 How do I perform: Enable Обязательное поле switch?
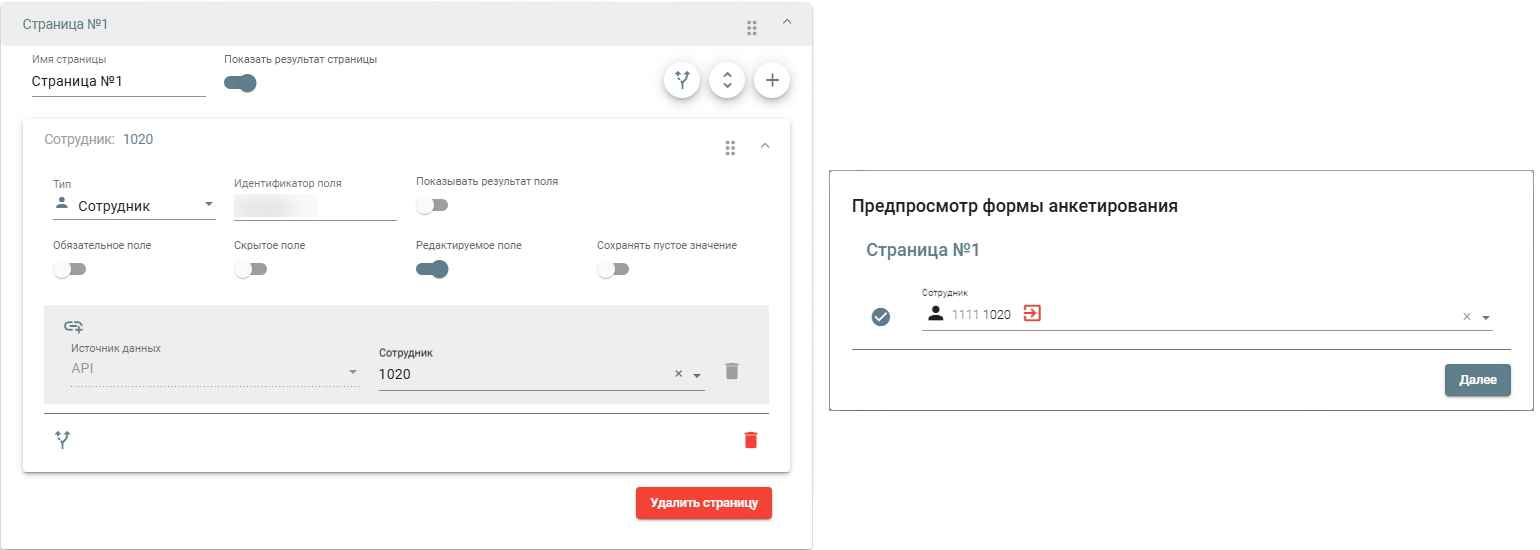point(70,269)
